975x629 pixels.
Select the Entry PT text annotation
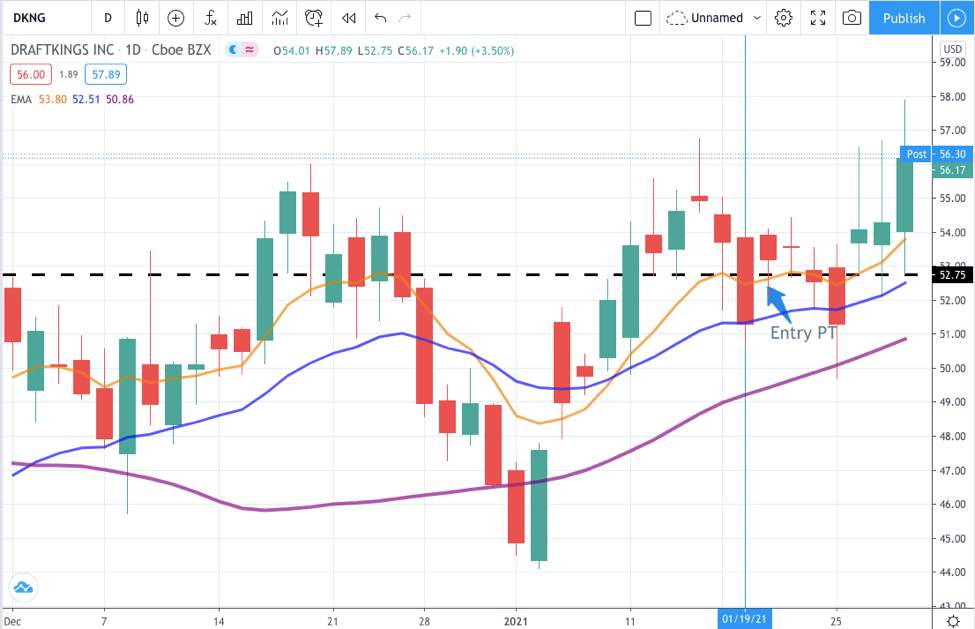803,333
